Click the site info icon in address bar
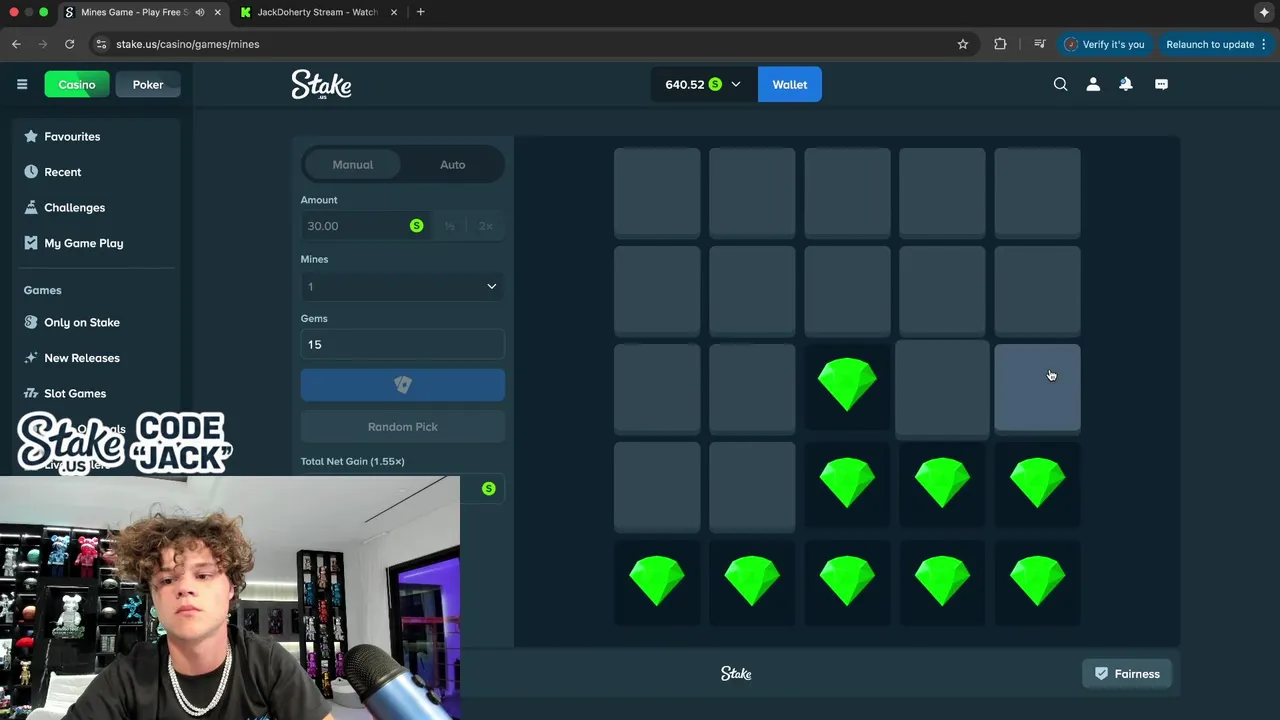 [x=99, y=44]
